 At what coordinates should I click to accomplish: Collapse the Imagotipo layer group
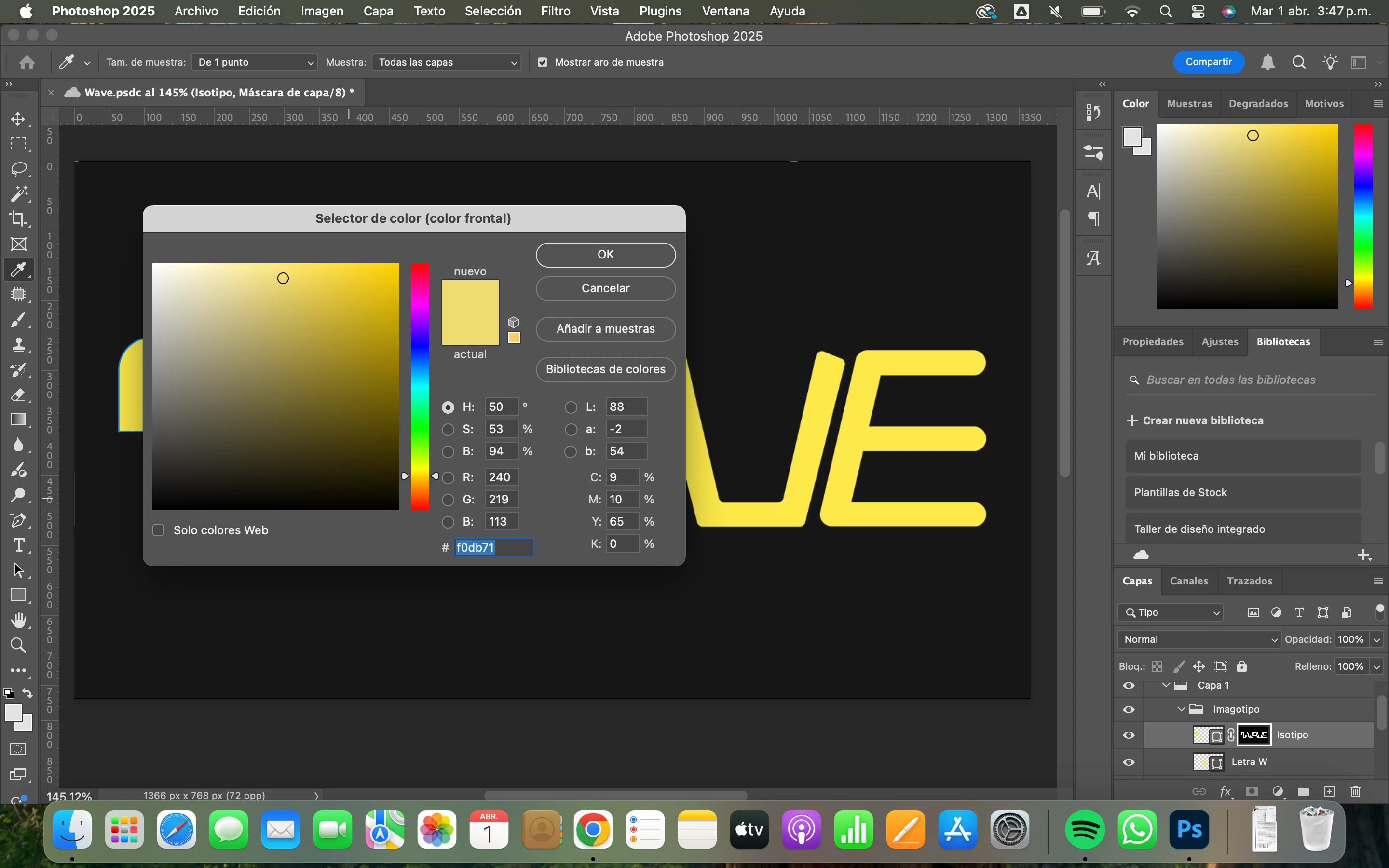coord(1181,709)
